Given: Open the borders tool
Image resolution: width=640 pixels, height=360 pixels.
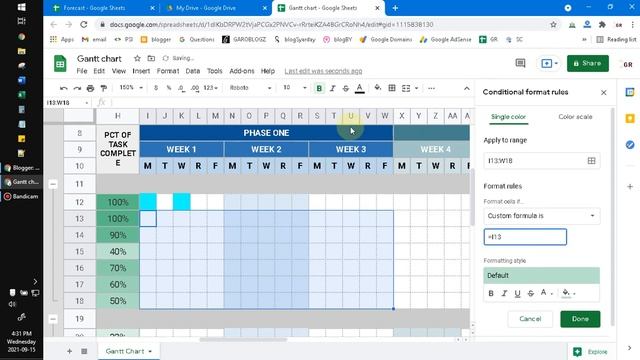Looking at the screenshot, I should pos(392,88).
